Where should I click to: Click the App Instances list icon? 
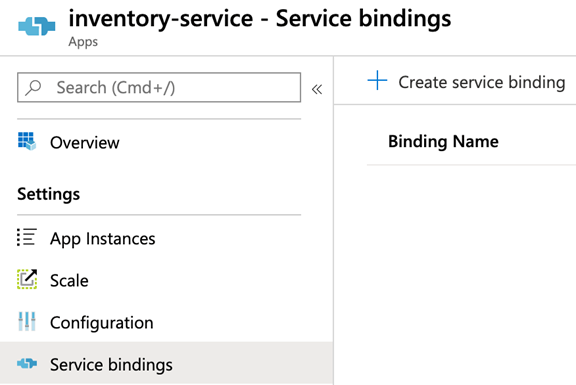click(27, 237)
